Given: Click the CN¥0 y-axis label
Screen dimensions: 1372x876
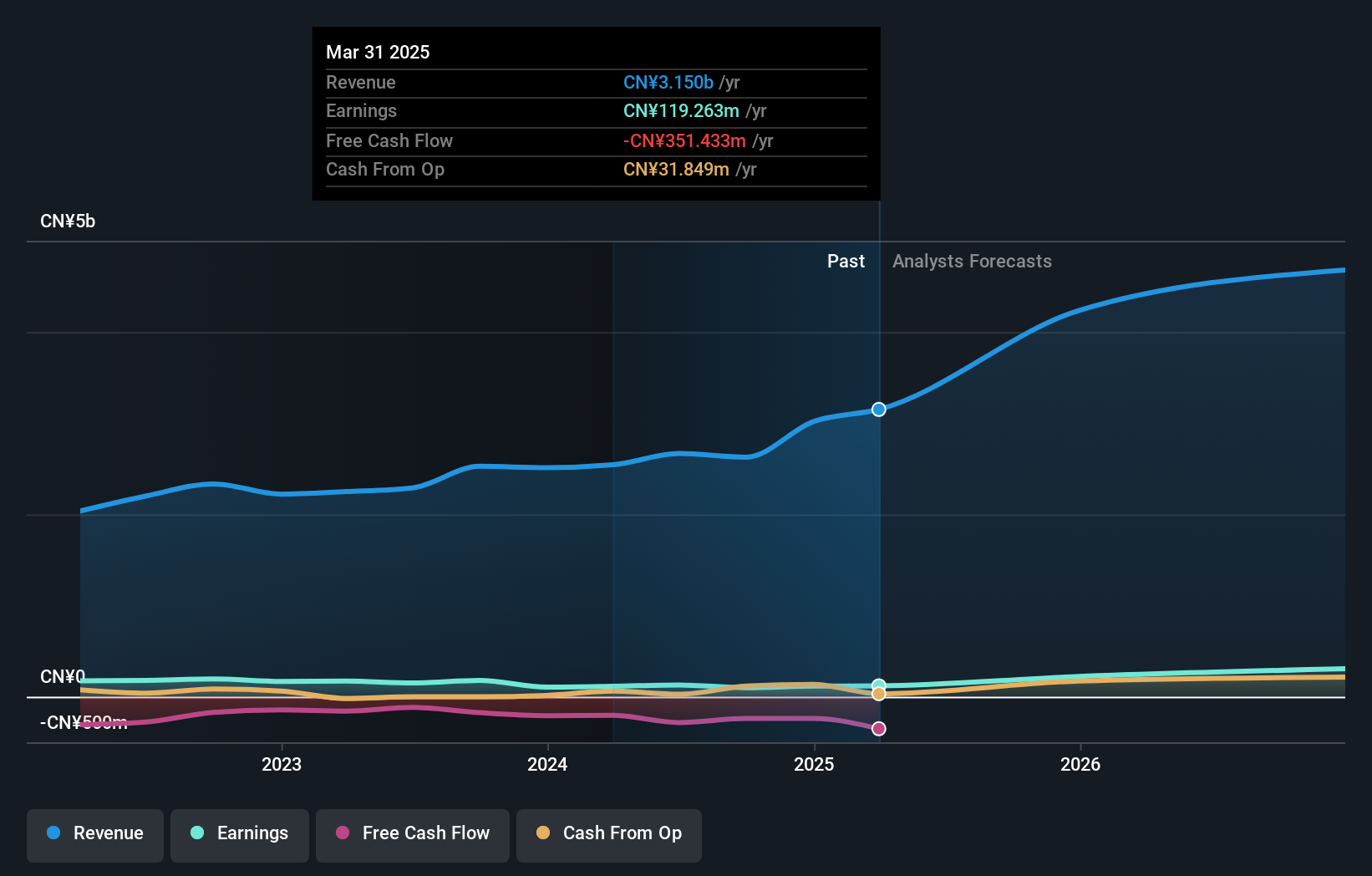Looking at the screenshot, I should (x=63, y=676).
